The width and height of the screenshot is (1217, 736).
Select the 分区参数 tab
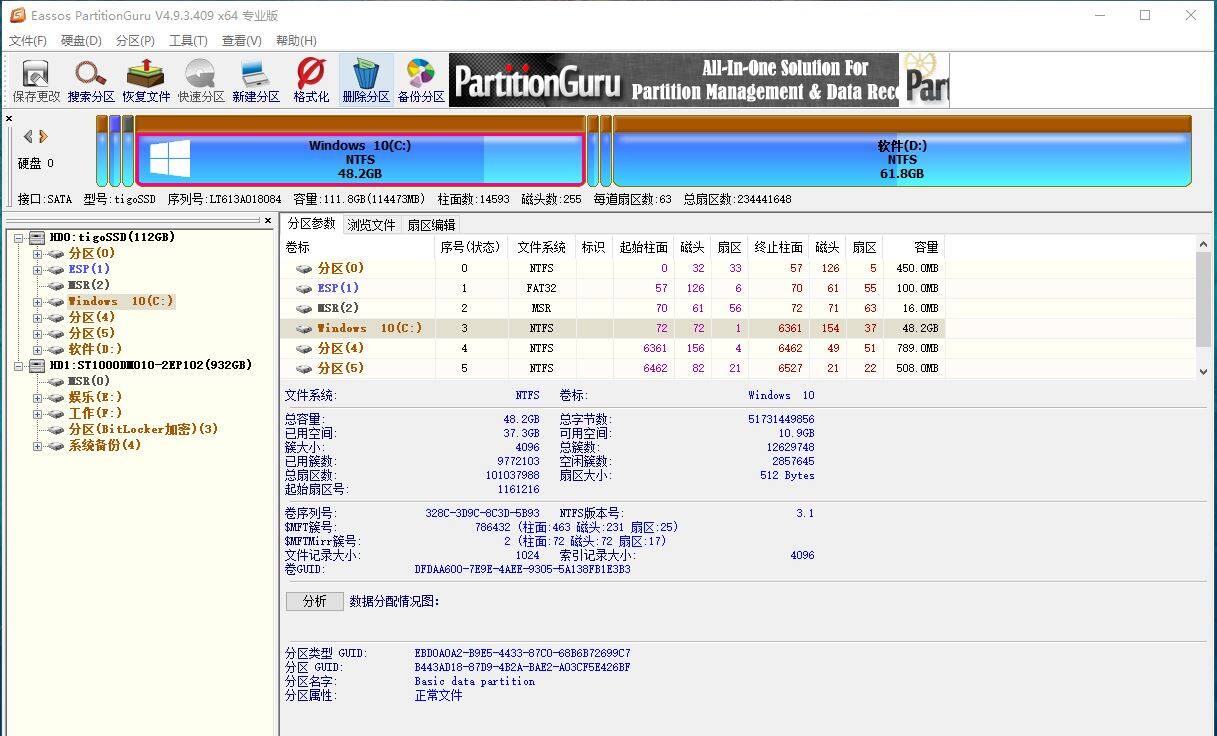click(x=311, y=224)
